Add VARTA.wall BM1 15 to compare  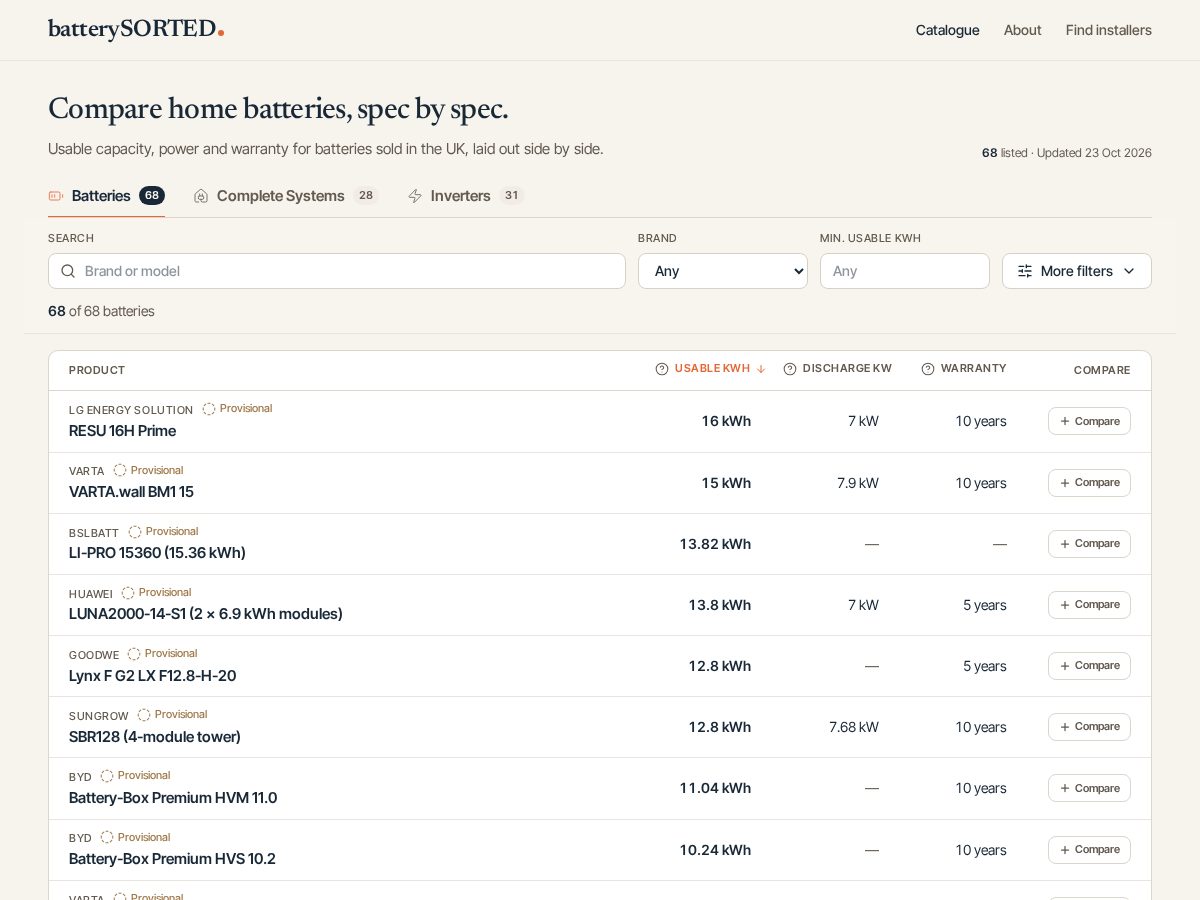click(1089, 483)
